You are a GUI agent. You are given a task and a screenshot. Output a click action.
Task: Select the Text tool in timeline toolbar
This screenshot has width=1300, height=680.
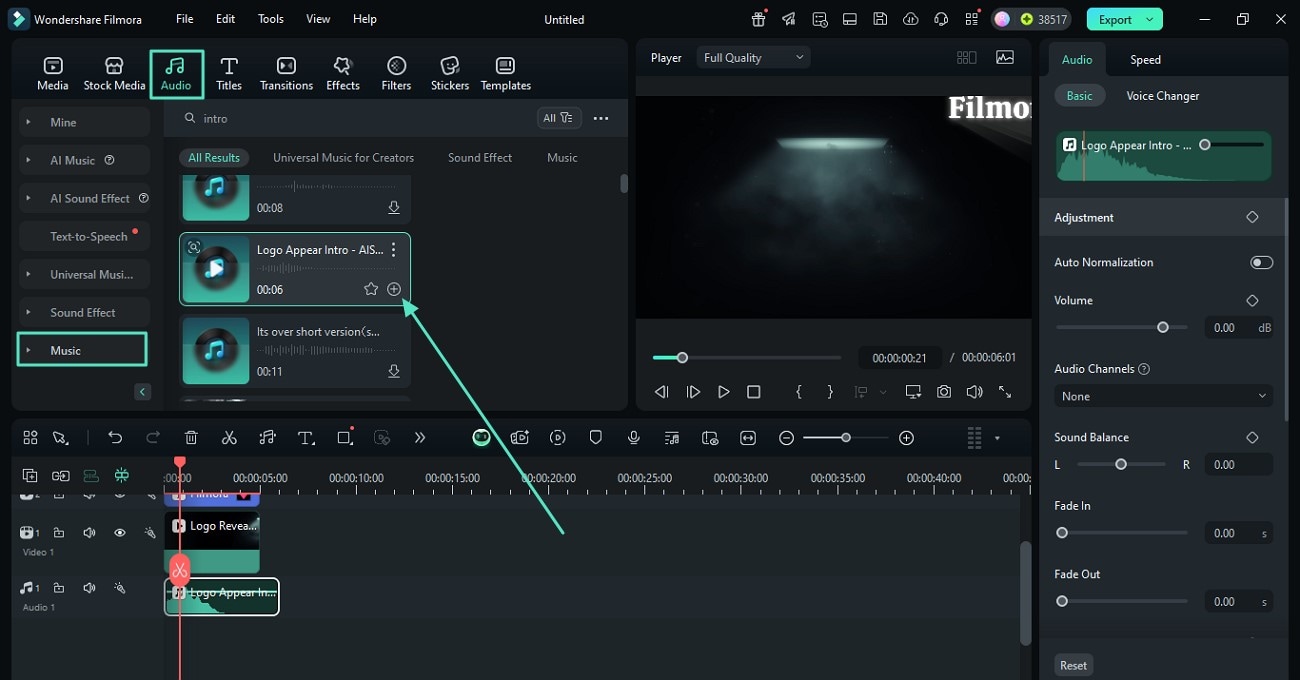pyautogui.click(x=306, y=438)
